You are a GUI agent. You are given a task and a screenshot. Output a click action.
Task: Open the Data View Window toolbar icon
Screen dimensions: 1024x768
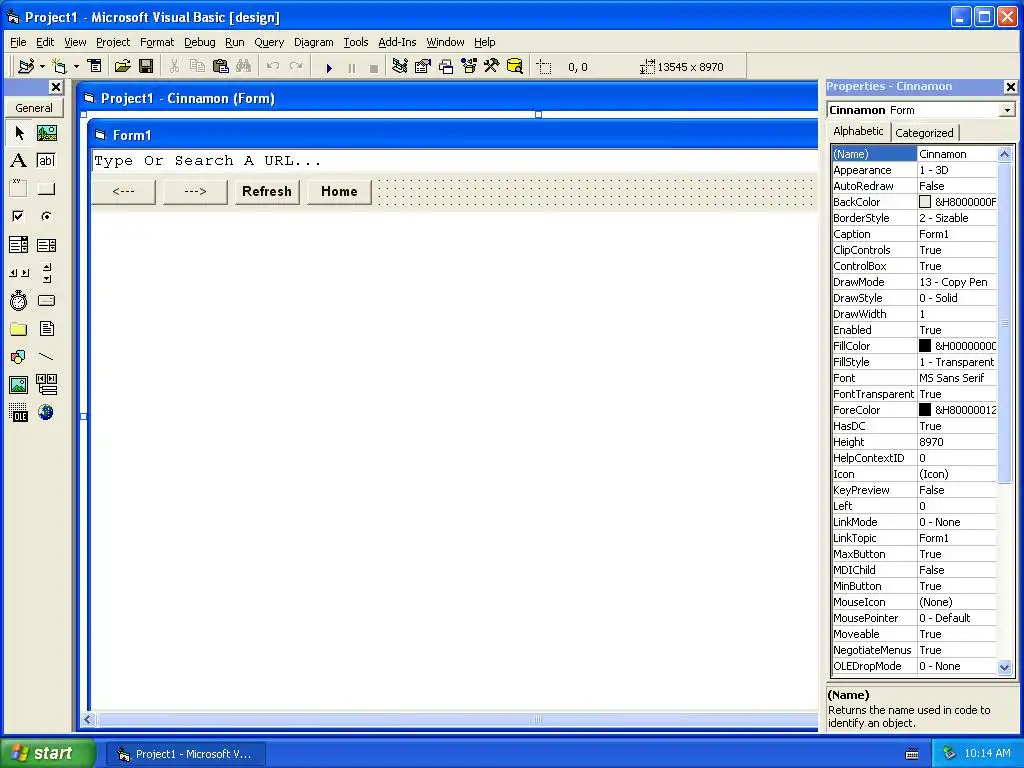click(x=515, y=67)
